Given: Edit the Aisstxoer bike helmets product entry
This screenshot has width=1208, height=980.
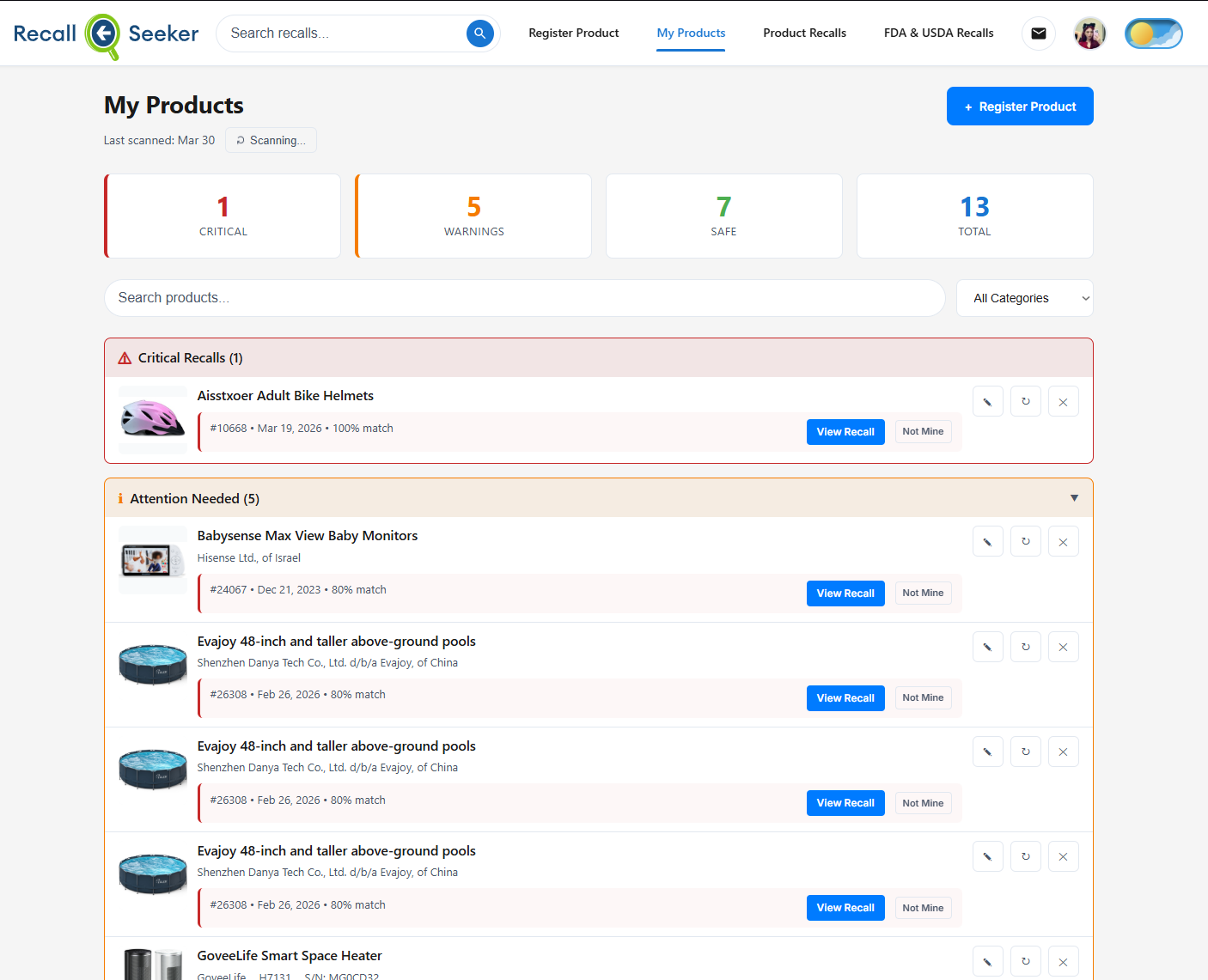Looking at the screenshot, I should point(987,400).
